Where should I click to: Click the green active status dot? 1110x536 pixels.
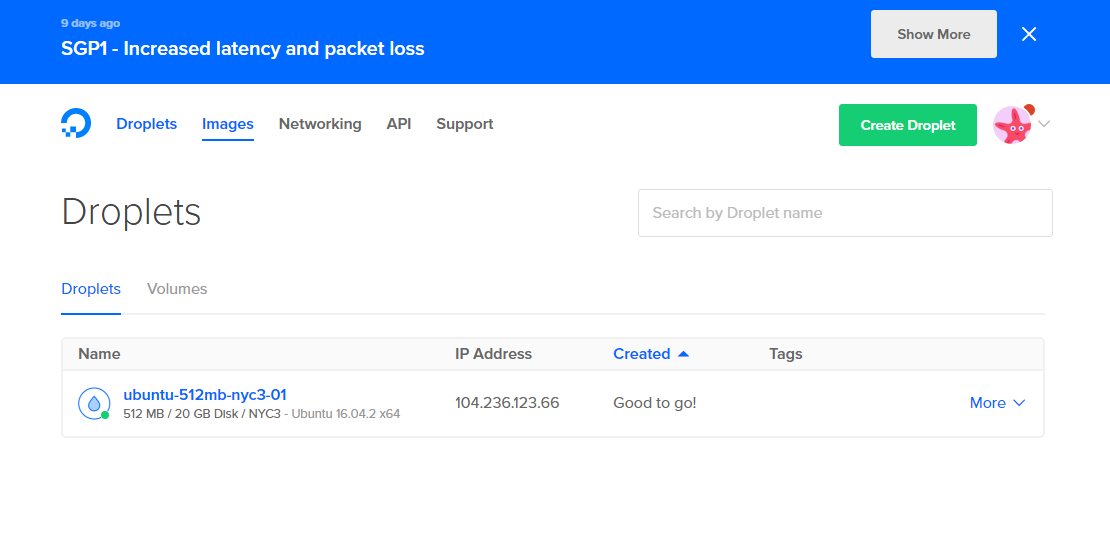point(105,415)
